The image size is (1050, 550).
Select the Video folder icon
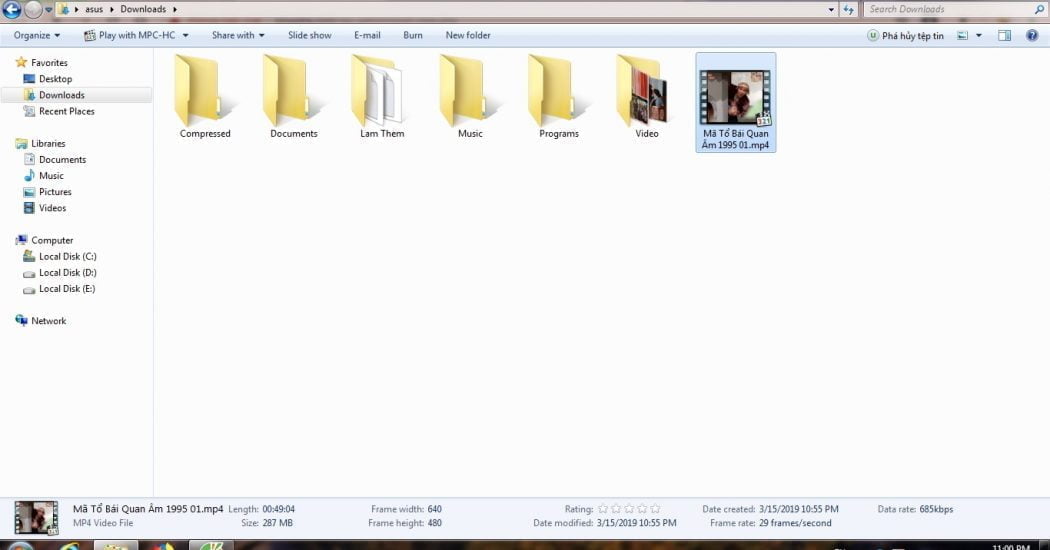pyautogui.click(x=642, y=90)
